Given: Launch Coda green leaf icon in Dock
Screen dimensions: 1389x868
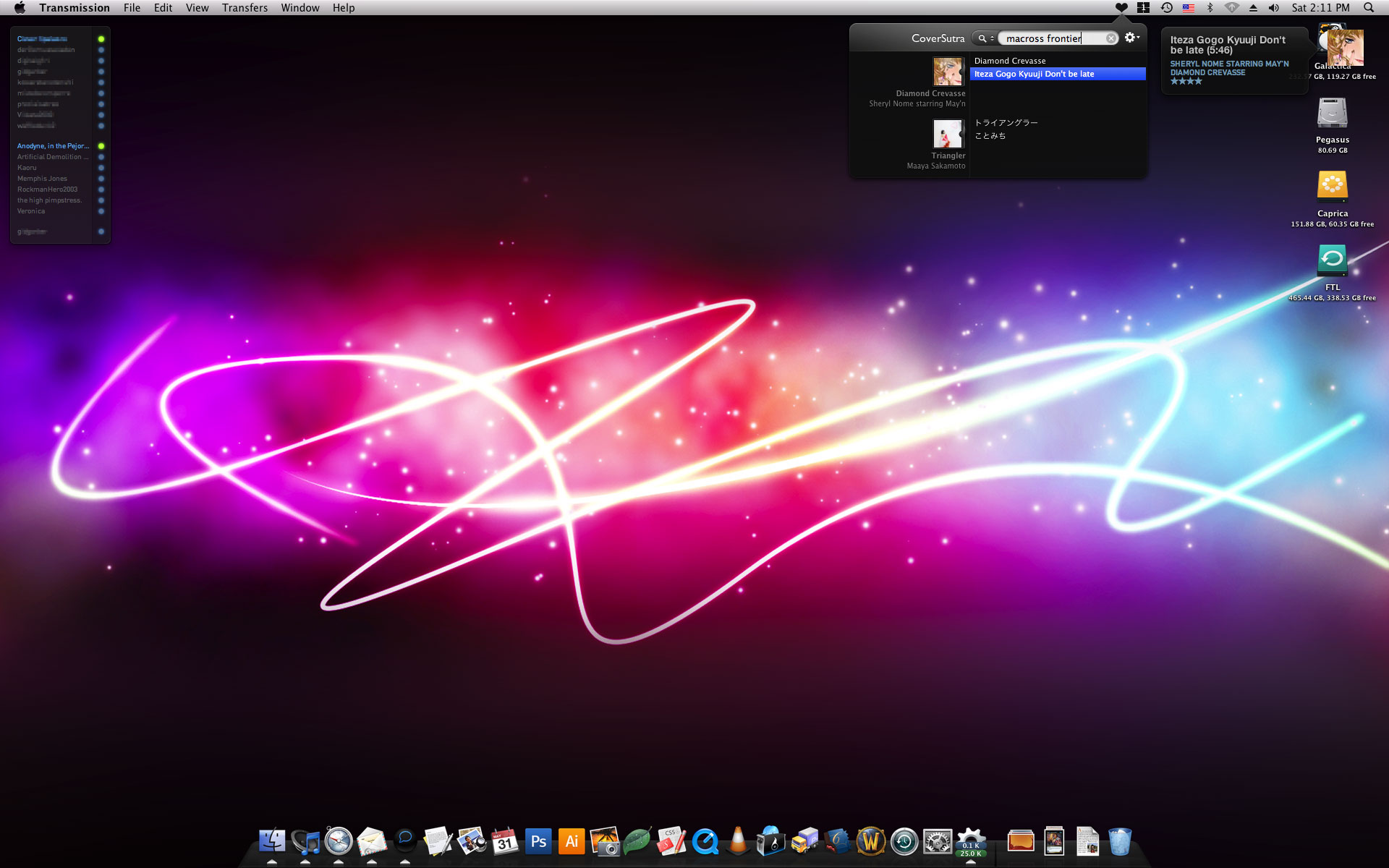Looking at the screenshot, I should (638, 841).
